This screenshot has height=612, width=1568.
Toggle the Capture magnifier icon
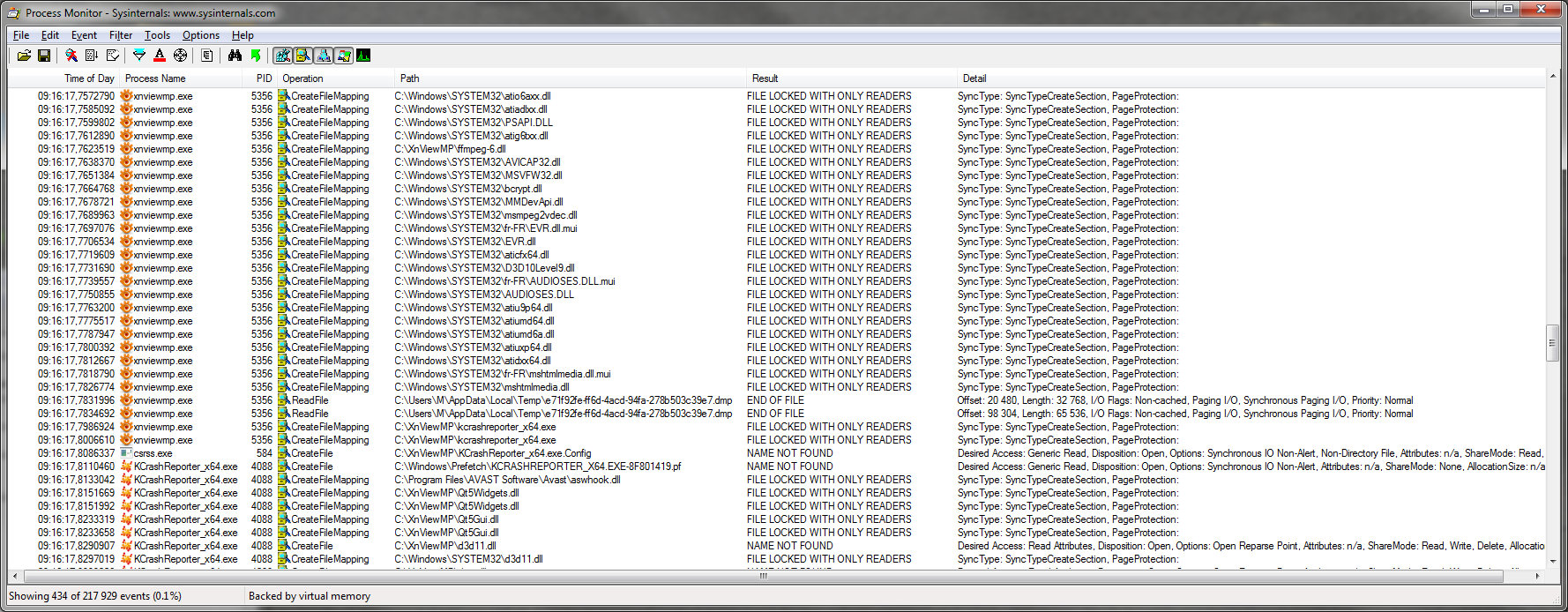pos(71,56)
